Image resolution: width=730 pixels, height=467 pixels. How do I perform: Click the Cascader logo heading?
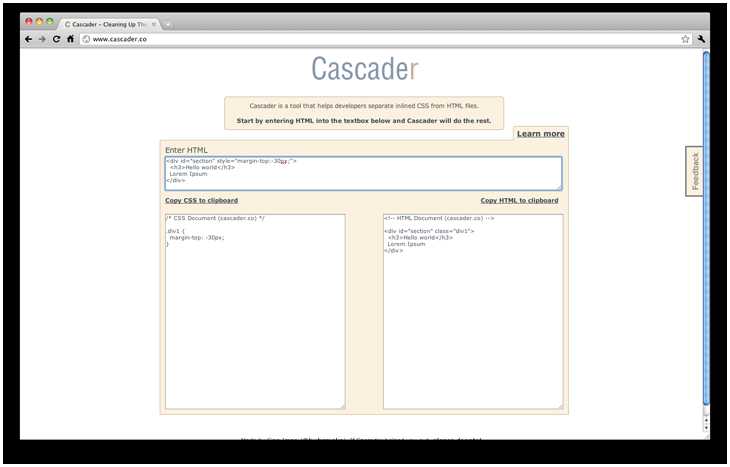pos(365,69)
